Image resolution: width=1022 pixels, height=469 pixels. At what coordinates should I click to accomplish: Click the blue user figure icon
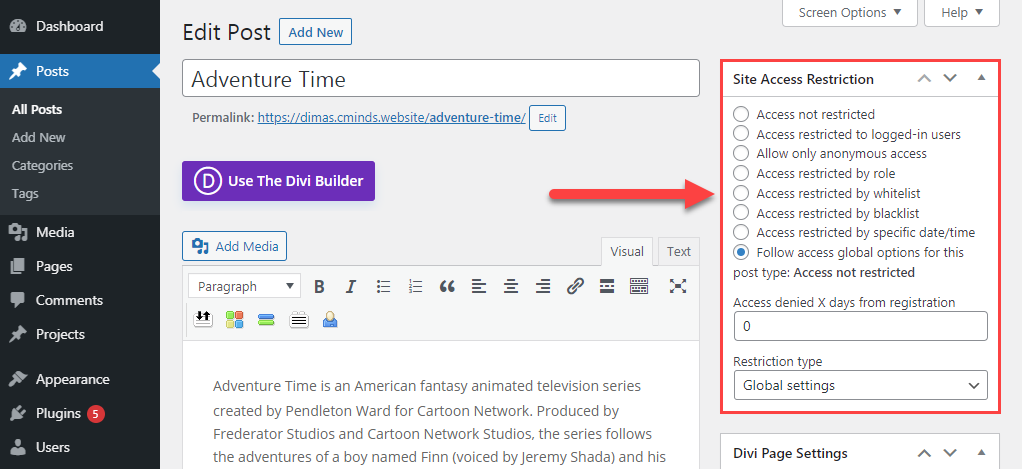click(330, 319)
